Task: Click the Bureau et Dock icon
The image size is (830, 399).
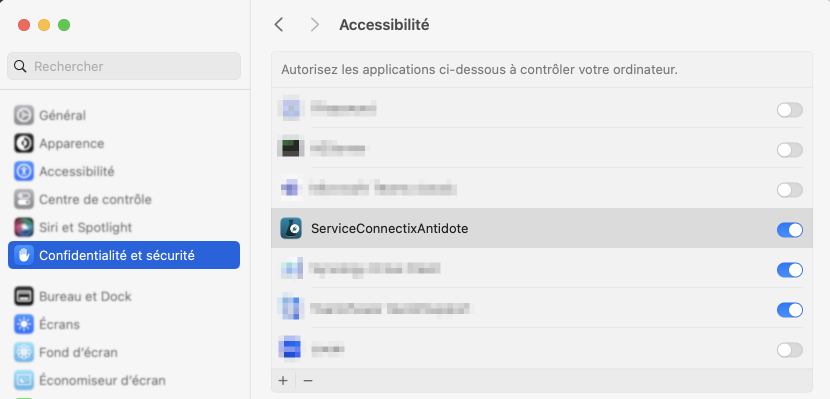Action: pyautogui.click(x=24, y=296)
